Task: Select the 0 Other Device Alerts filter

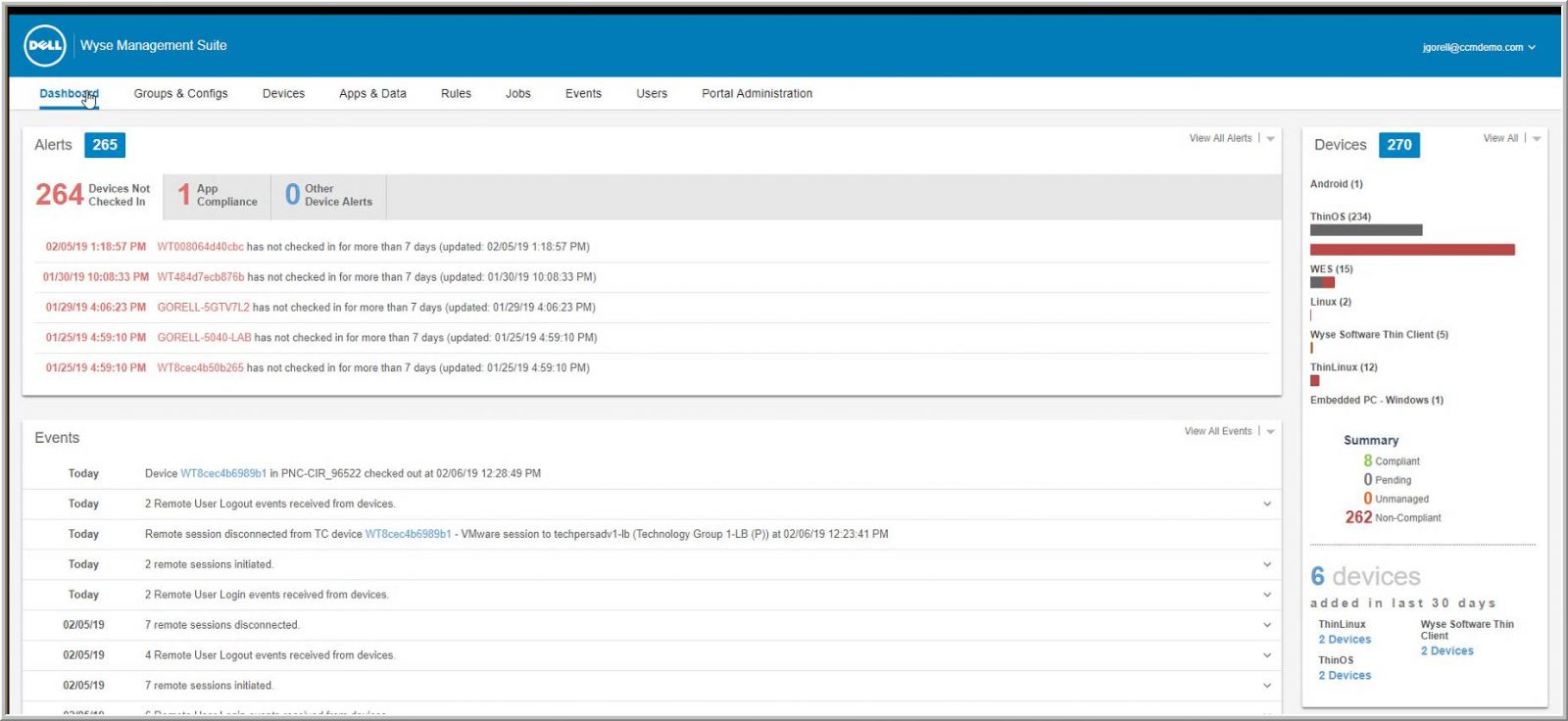Action: [x=329, y=195]
